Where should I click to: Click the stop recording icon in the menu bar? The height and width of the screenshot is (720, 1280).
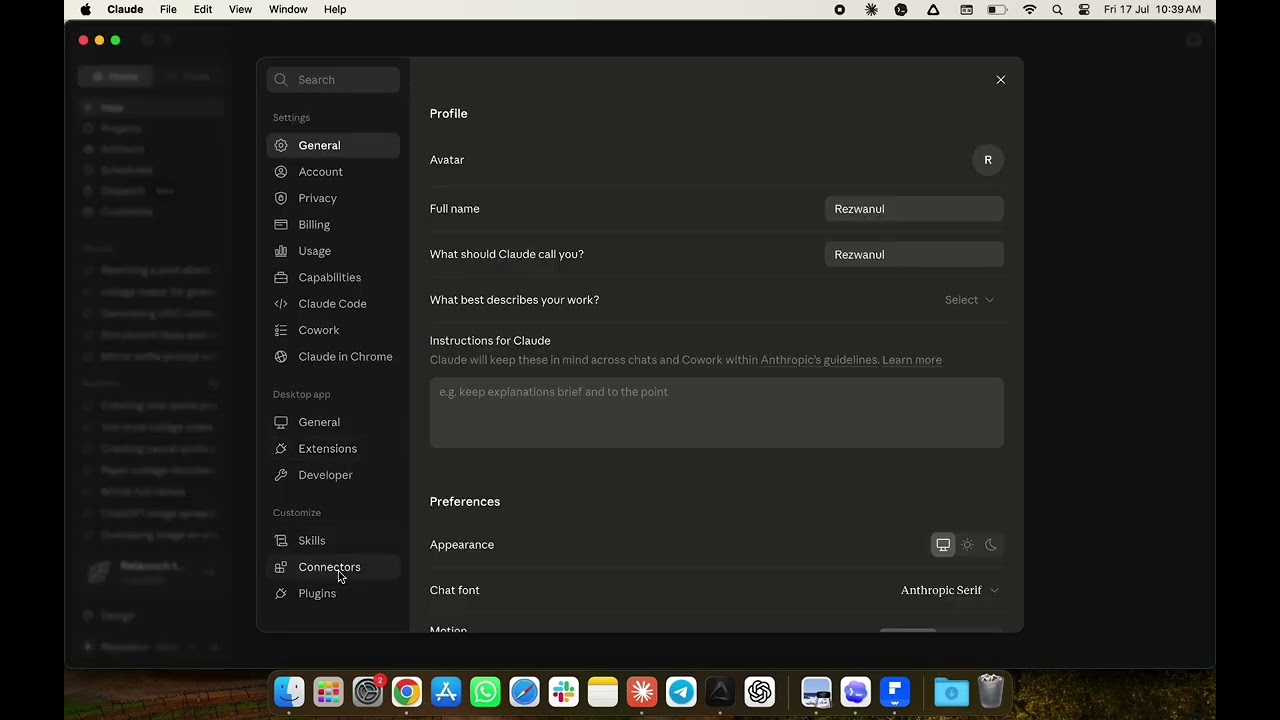[840, 10]
